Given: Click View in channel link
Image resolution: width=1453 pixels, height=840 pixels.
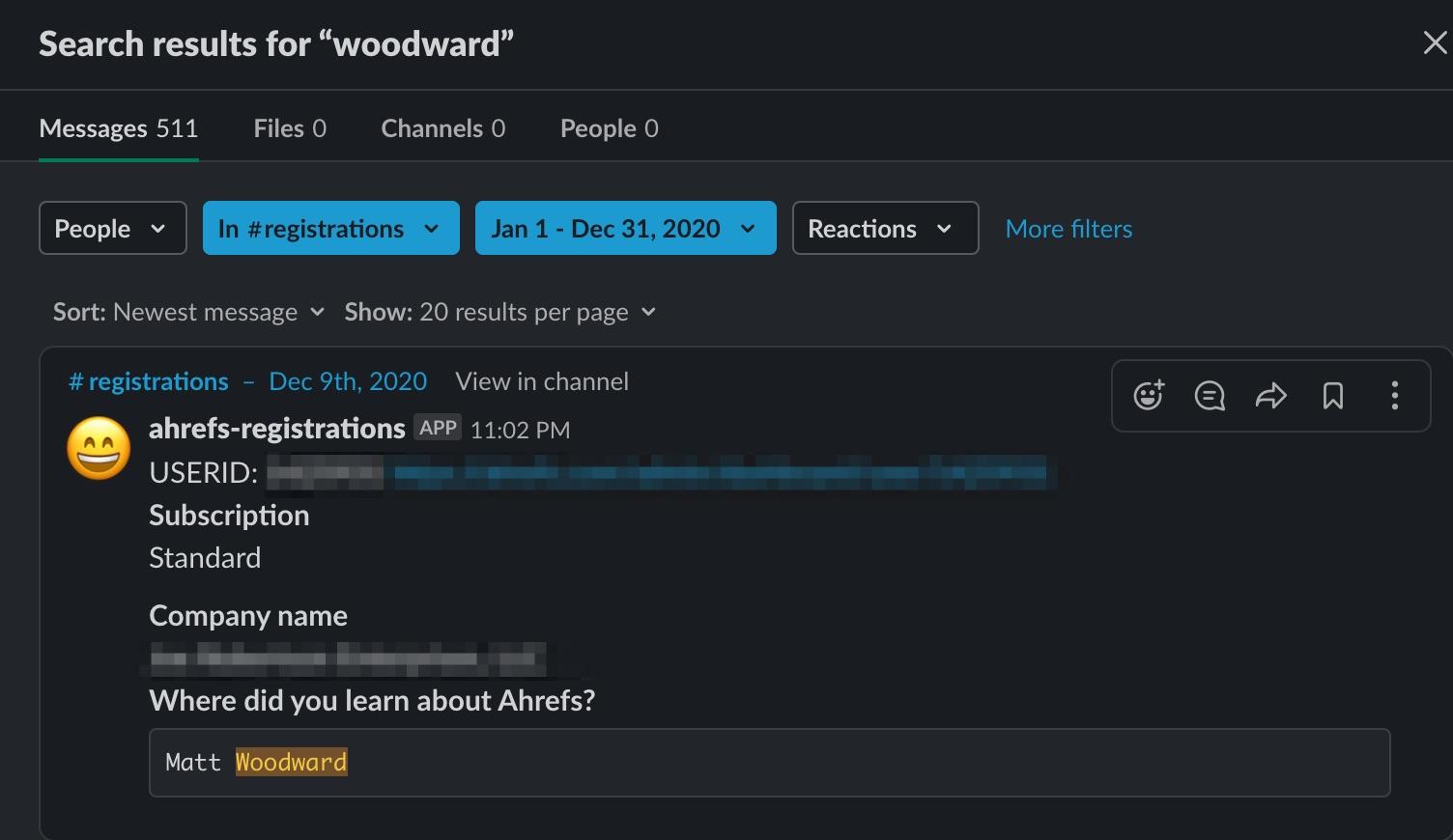Looking at the screenshot, I should (542, 381).
